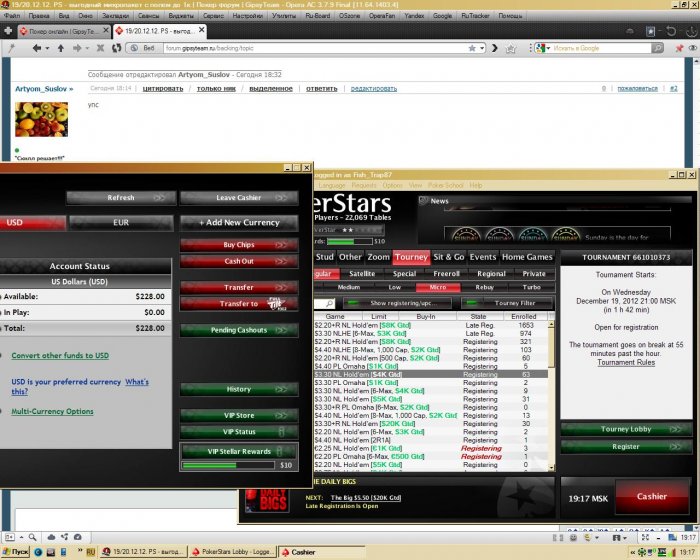Screen dimensions: 700x560
Task: Click VIP rewards progress bar in lobby
Action: pyautogui.click(x=350, y=242)
